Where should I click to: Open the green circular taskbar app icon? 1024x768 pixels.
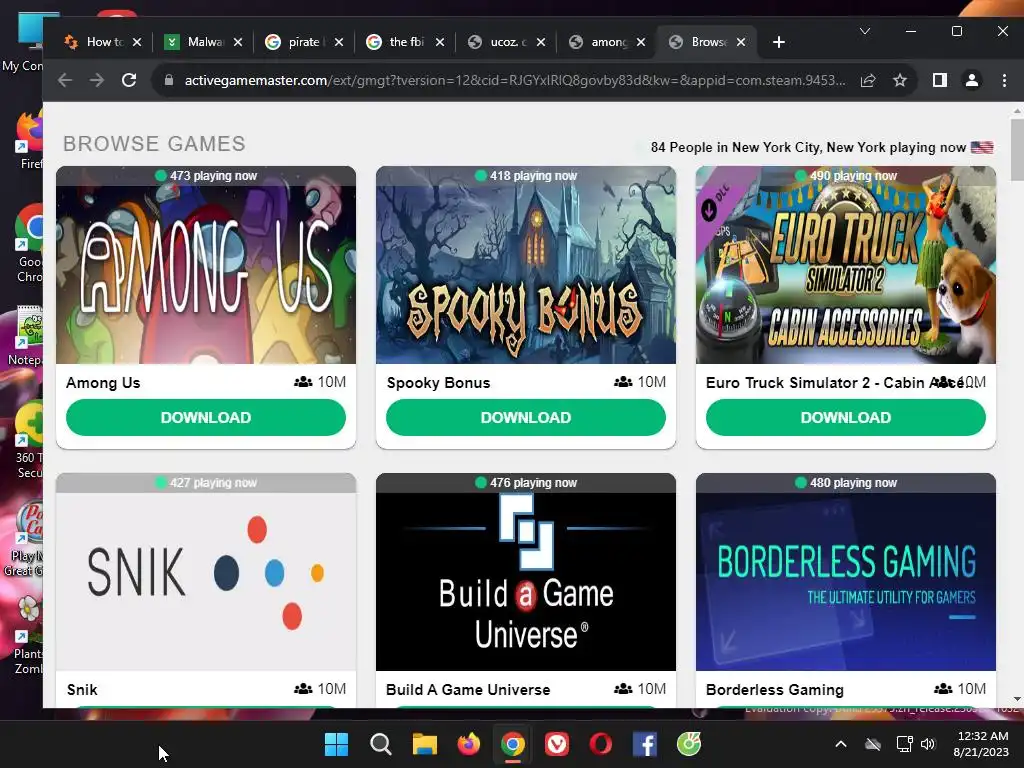[689, 744]
